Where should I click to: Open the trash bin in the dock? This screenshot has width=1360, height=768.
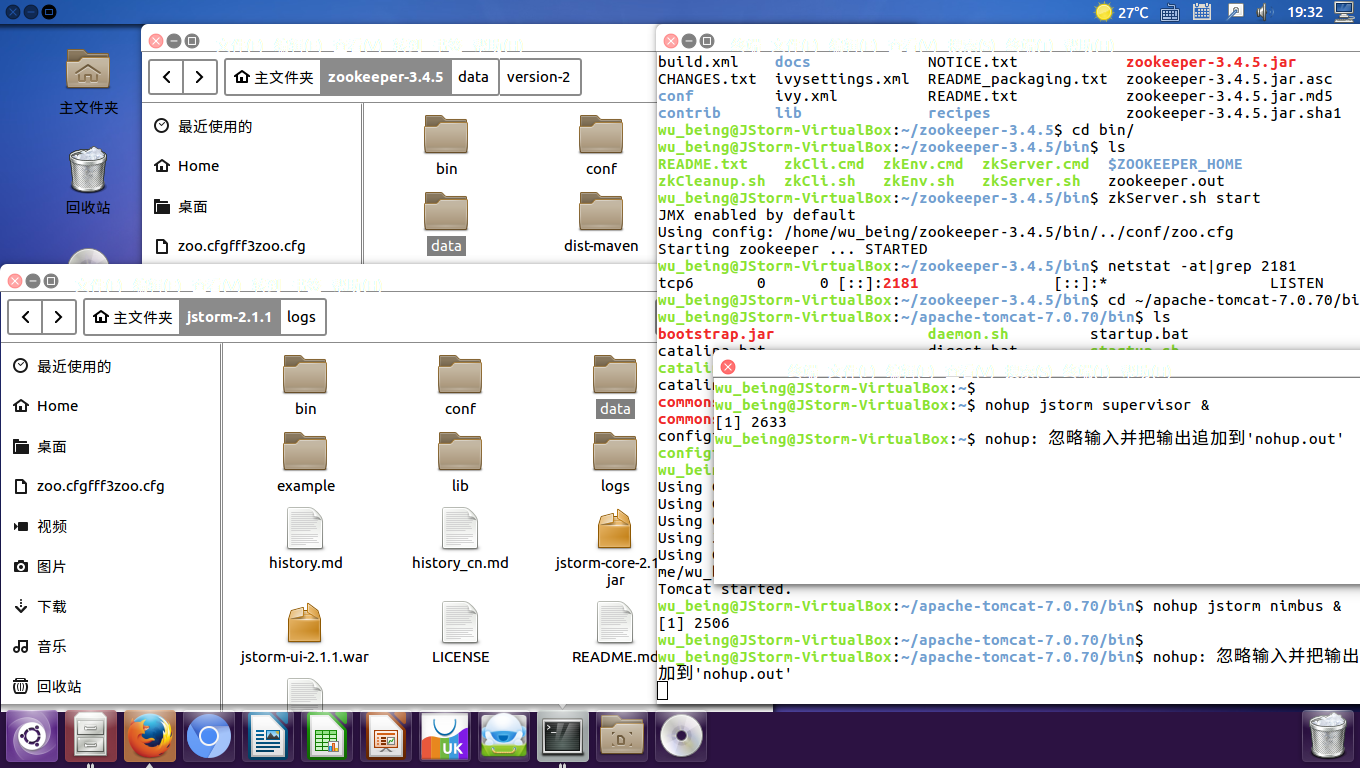coord(1327,738)
